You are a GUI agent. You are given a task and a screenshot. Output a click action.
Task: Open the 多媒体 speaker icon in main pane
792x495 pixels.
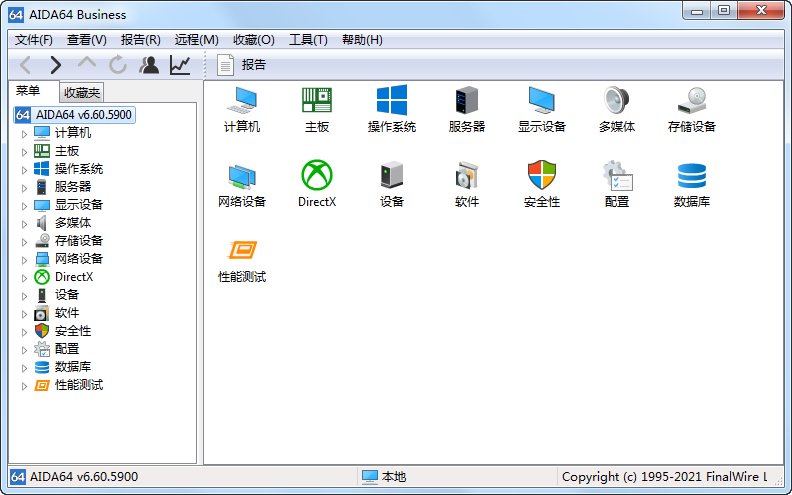(x=616, y=109)
